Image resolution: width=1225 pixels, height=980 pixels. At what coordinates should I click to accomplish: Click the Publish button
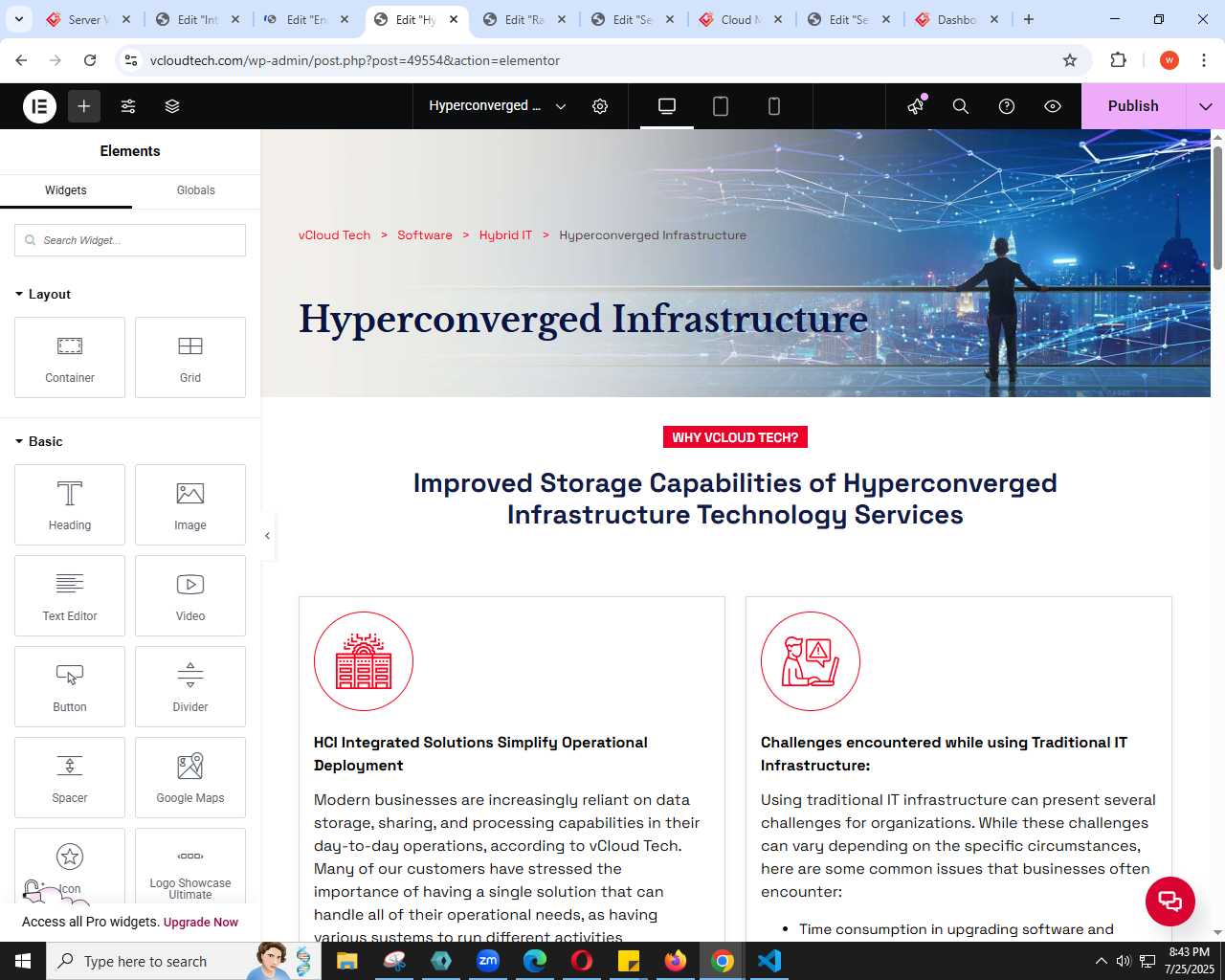[1133, 106]
